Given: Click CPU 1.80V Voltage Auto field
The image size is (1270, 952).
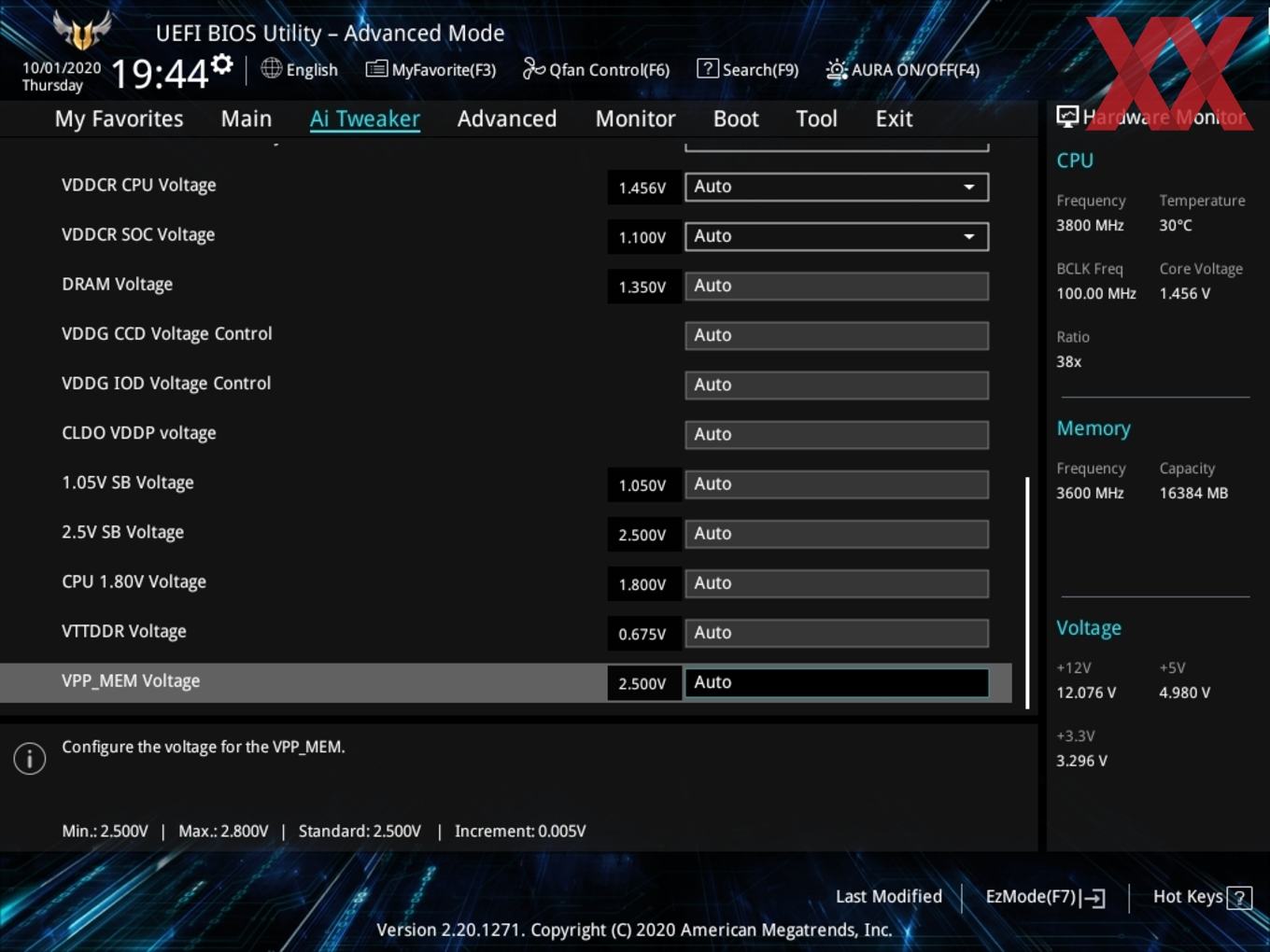Looking at the screenshot, I should (837, 582).
